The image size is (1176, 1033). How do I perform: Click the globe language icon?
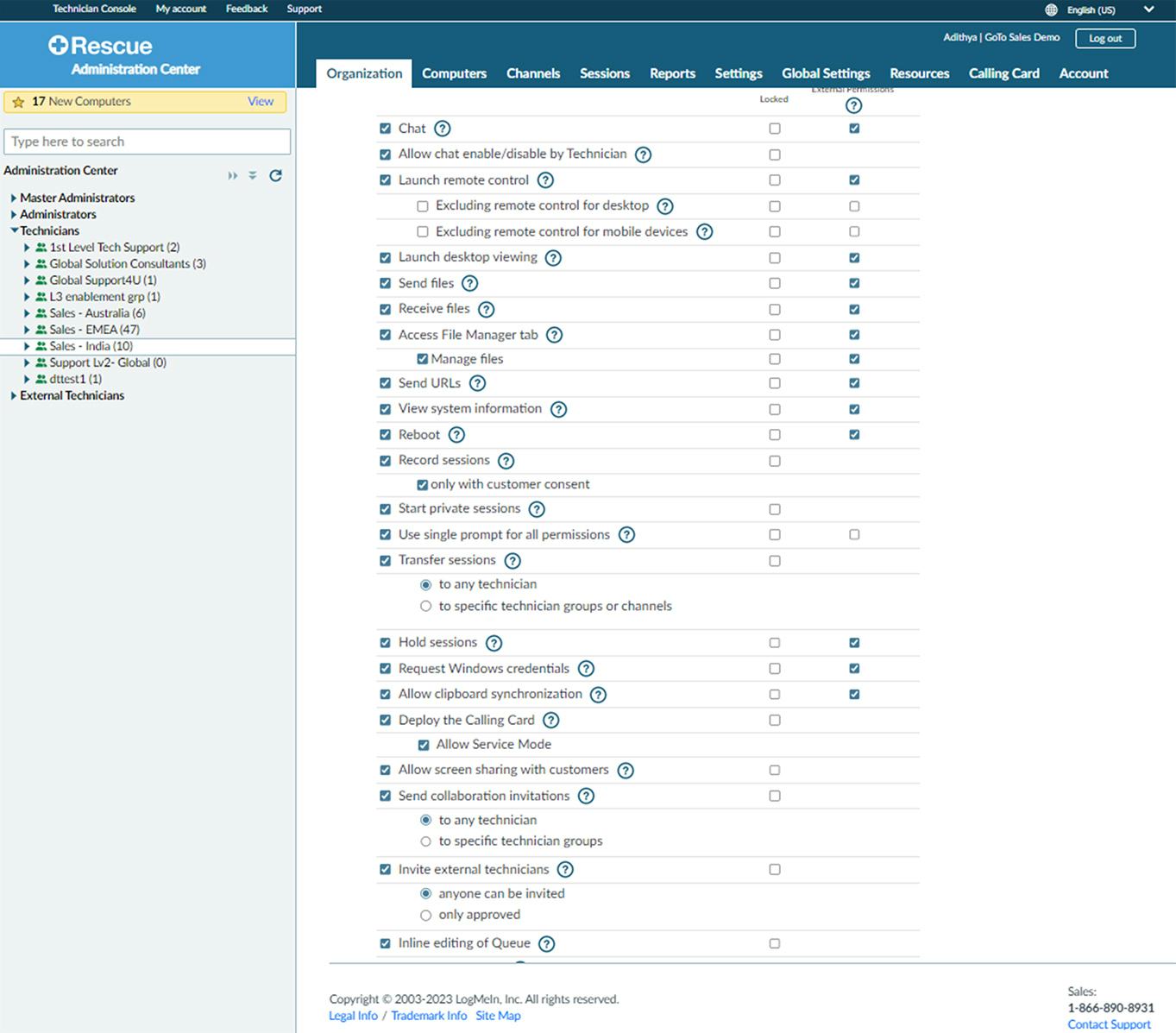[x=1051, y=10]
